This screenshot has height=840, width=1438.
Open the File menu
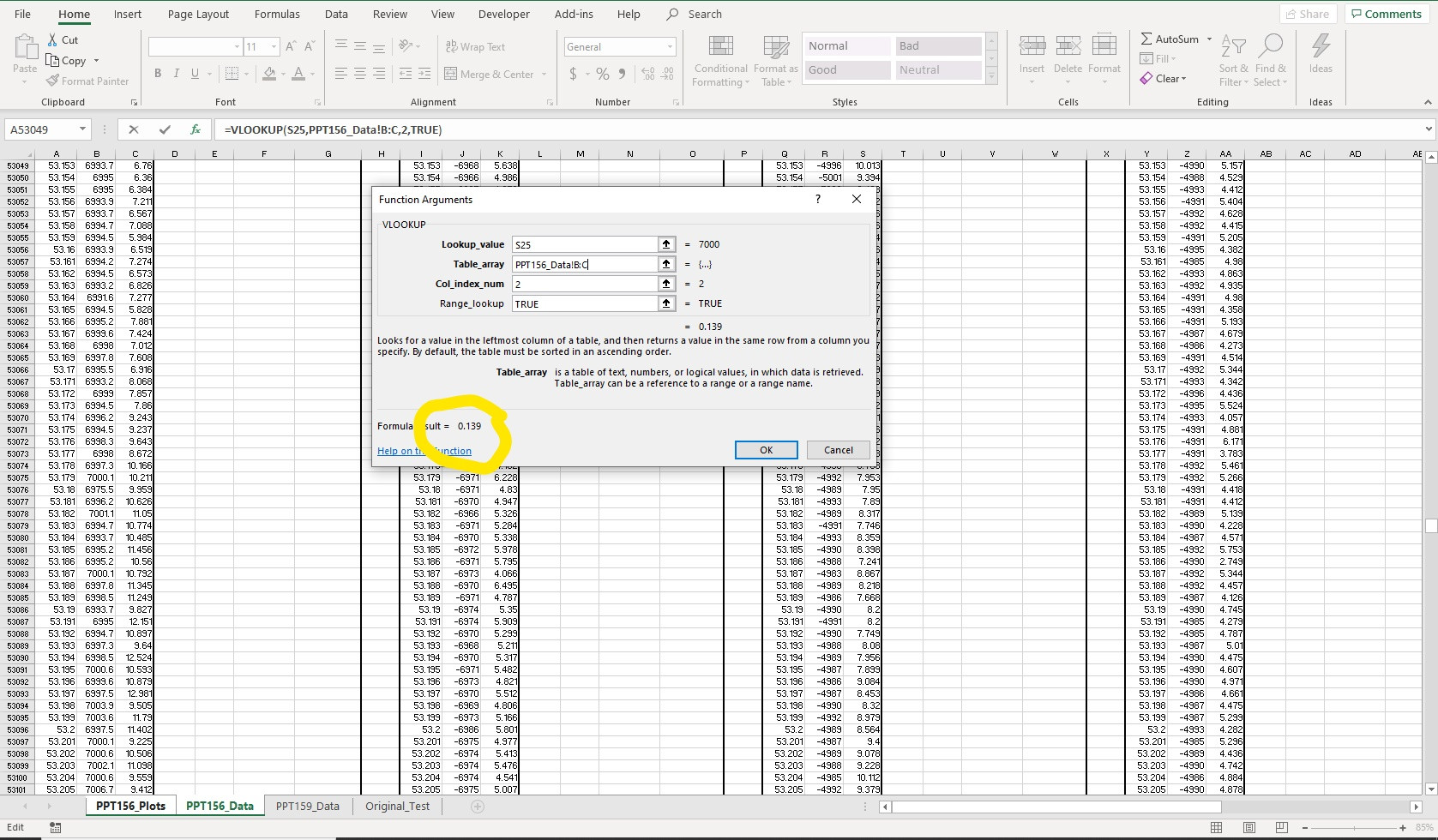tap(23, 14)
